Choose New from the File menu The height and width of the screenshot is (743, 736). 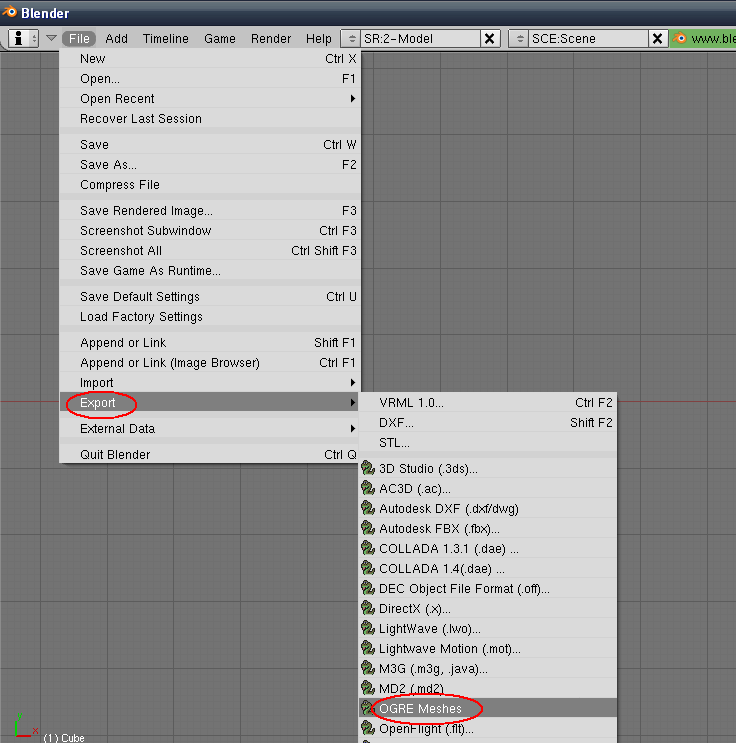coord(210,59)
